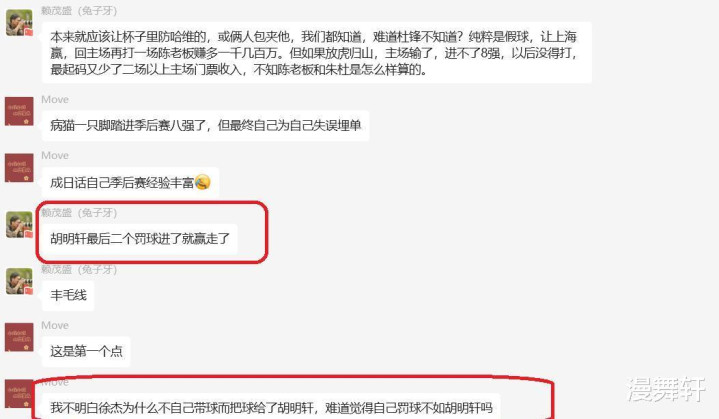
Task: Open avatar beside the long 假球 message
Action: [19, 22]
